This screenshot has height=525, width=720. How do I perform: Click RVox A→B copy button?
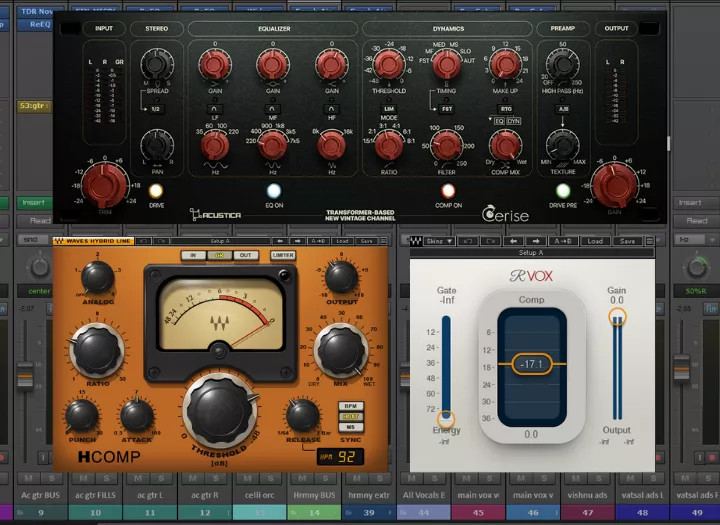(563, 241)
